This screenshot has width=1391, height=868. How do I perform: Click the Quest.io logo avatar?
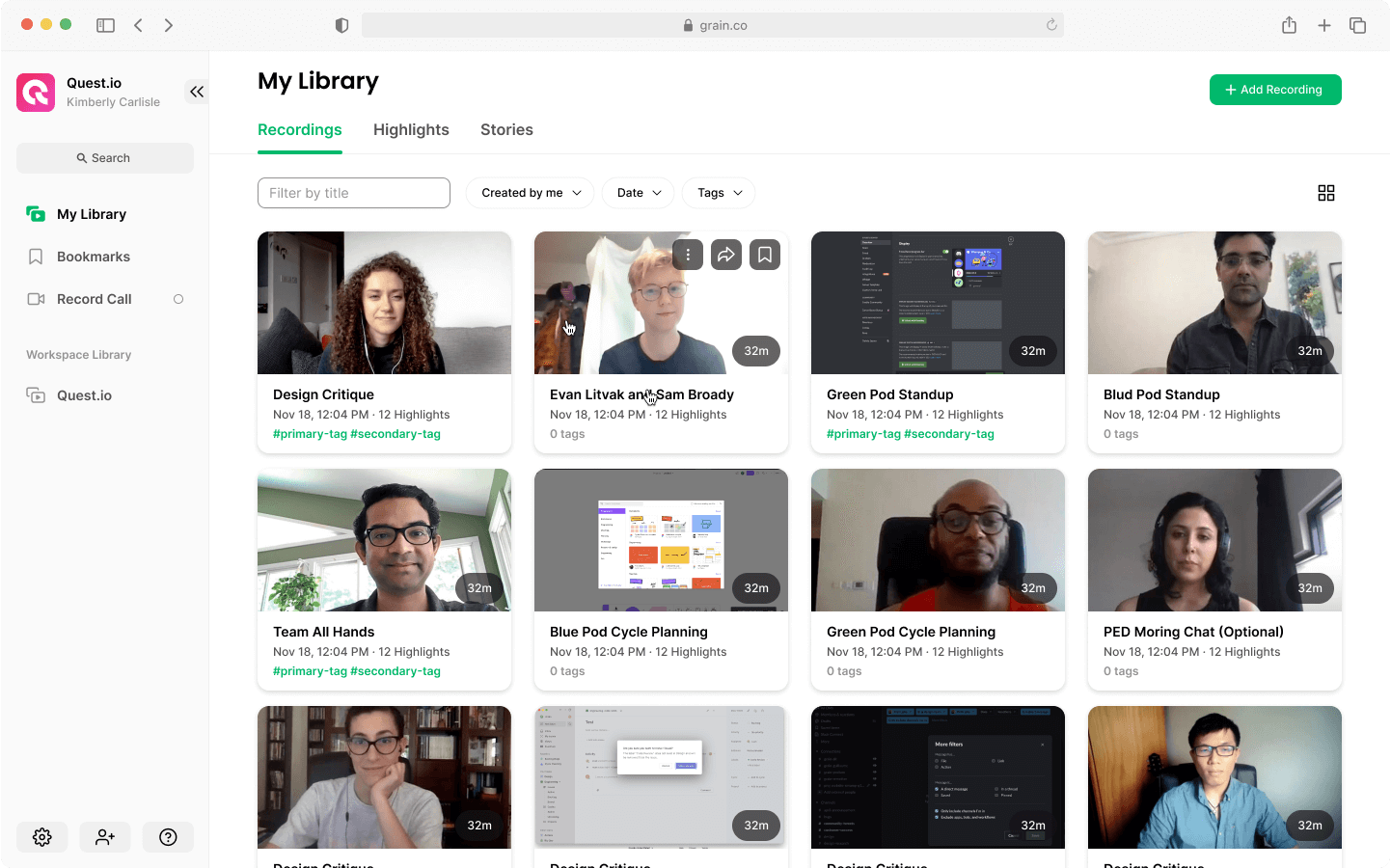[x=35, y=92]
